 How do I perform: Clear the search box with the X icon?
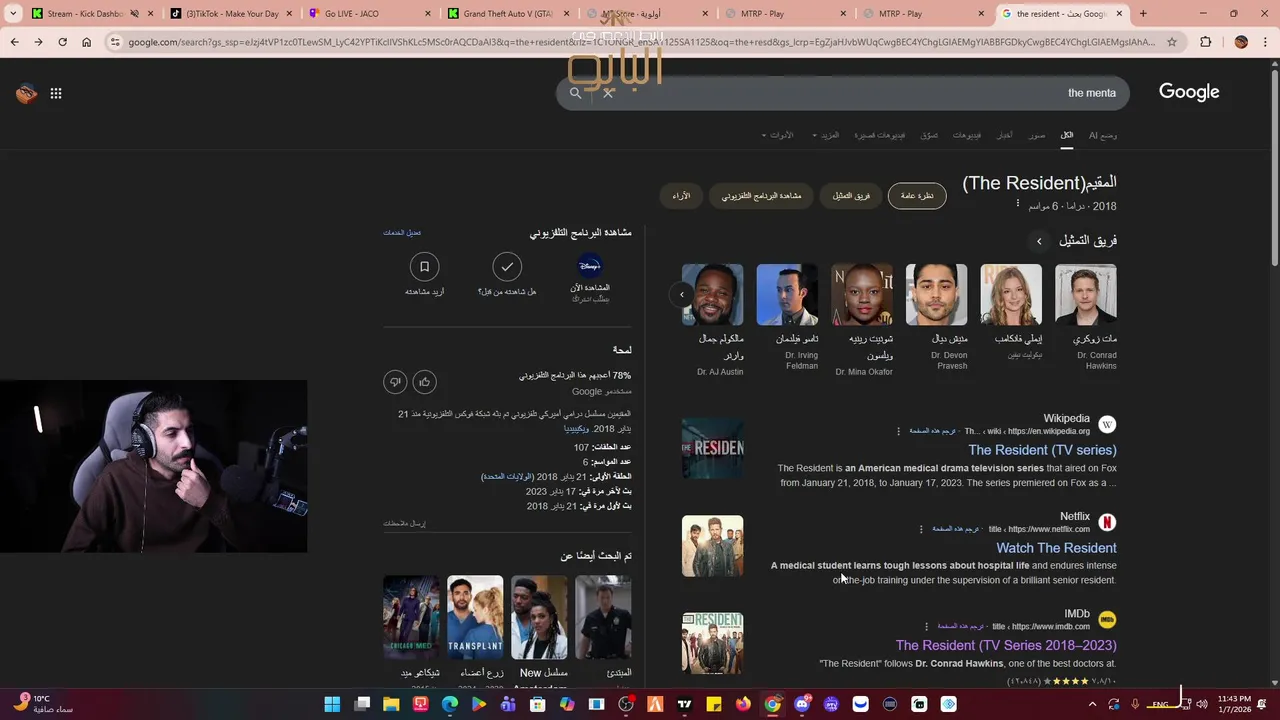[x=608, y=93]
